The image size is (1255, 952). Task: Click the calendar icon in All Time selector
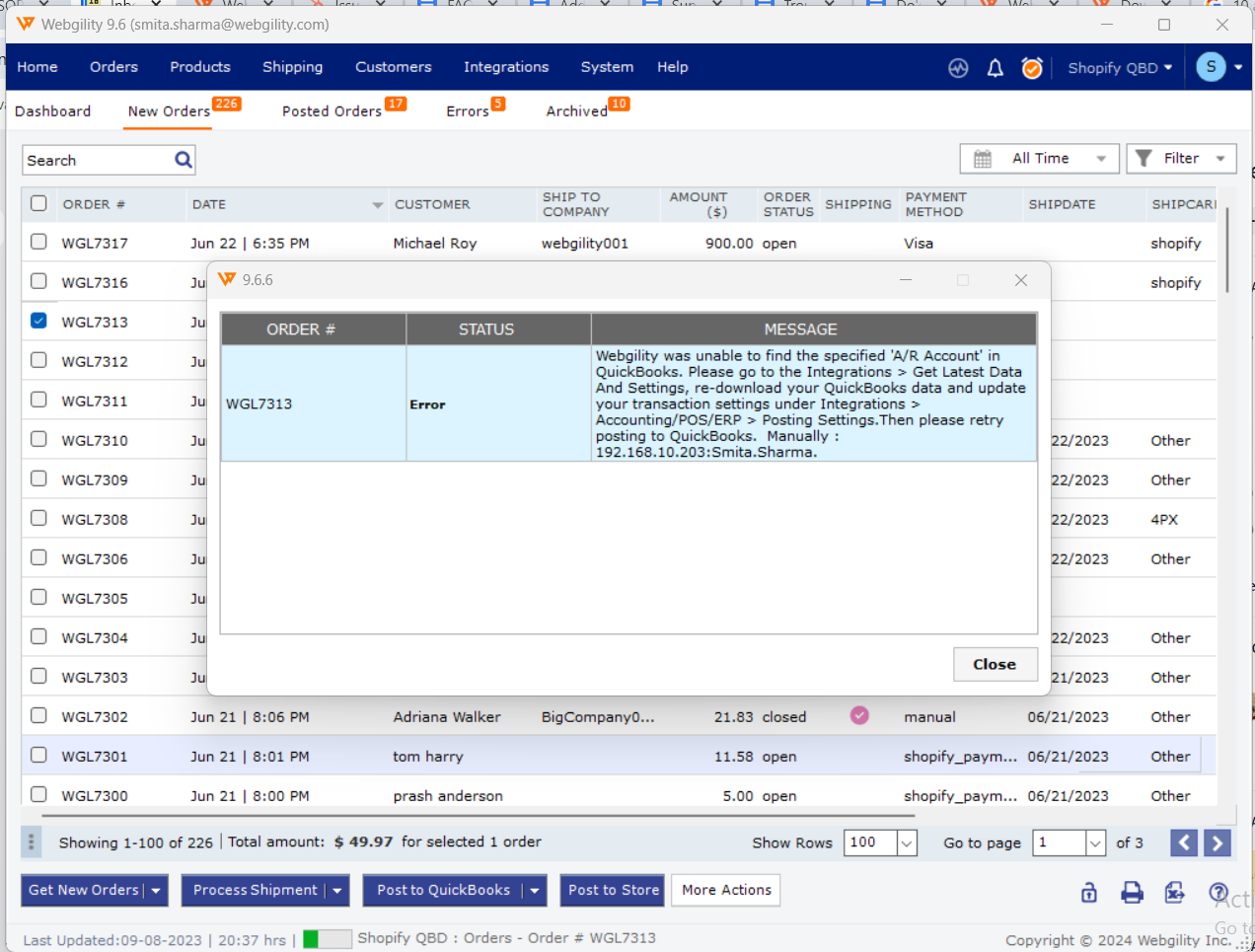(983, 159)
